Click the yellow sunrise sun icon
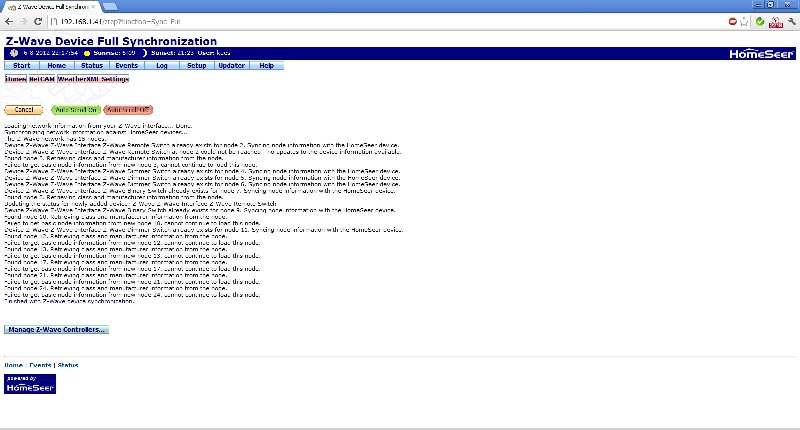Viewport: 800px width, 430px height. [x=87, y=53]
